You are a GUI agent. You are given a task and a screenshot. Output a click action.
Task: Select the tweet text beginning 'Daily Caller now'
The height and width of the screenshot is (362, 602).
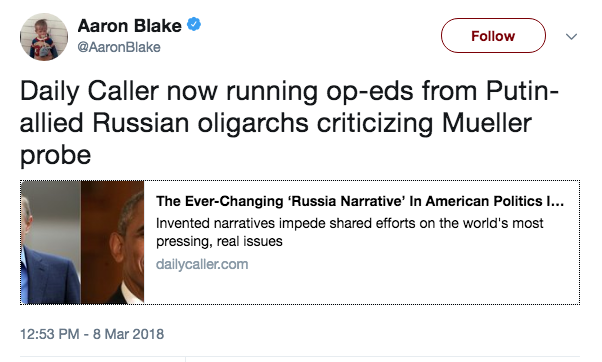point(289,123)
